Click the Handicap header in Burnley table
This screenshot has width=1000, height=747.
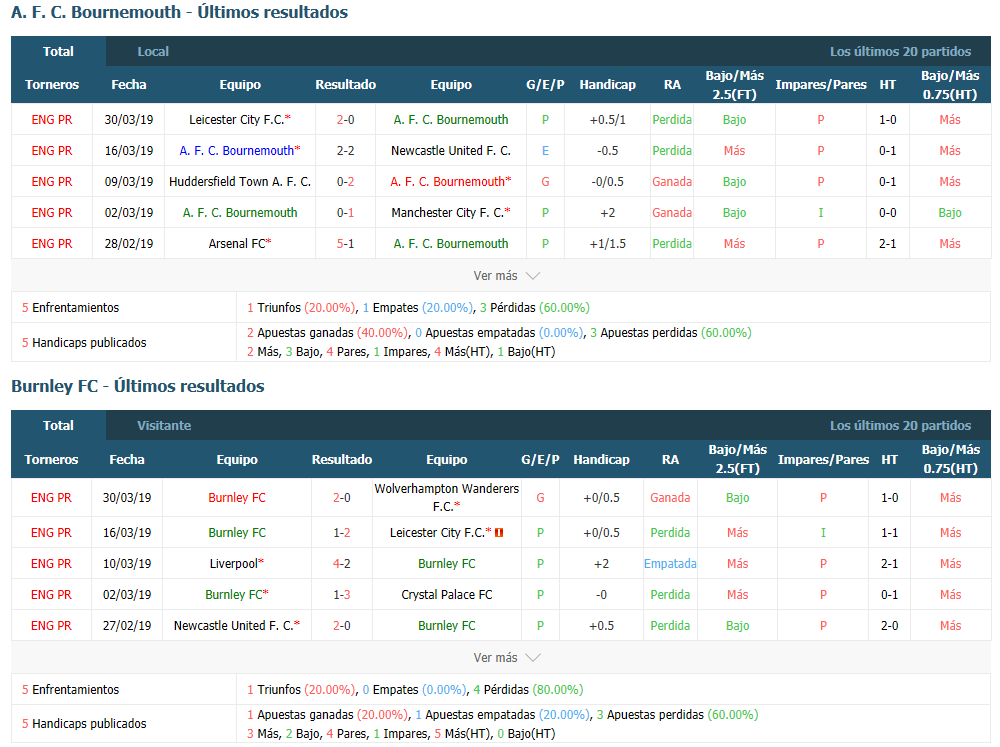pos(601,459)
